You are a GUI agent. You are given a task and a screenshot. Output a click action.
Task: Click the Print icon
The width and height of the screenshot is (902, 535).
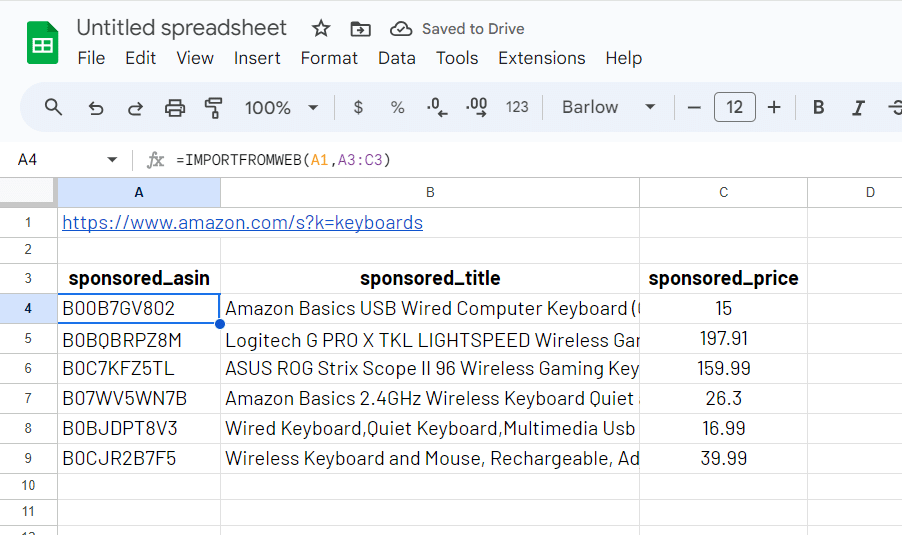[x=175, y=107]
